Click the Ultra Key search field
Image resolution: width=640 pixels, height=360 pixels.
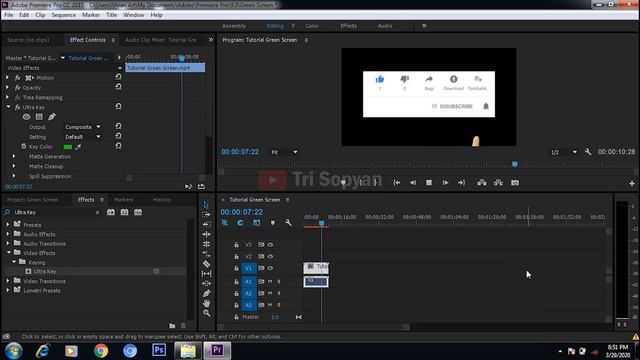coord(53,212)
